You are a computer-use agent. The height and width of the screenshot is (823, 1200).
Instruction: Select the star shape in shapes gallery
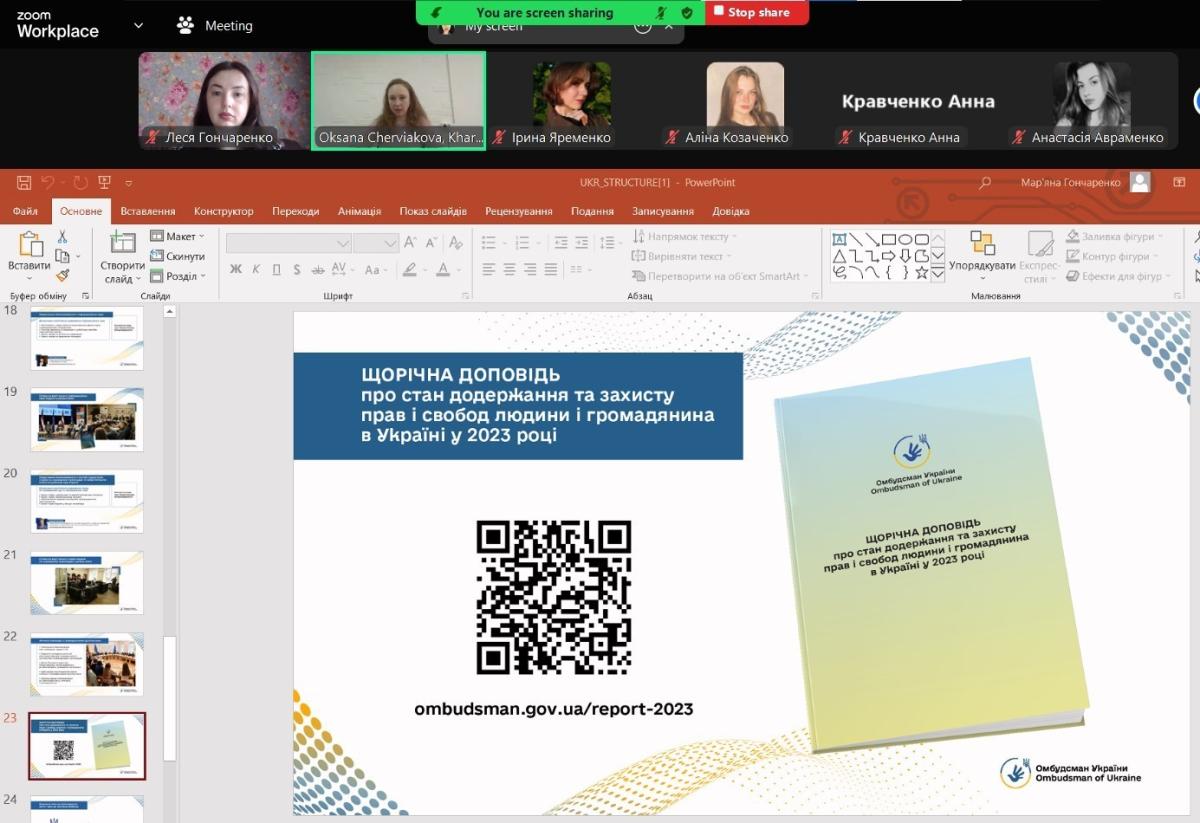click(x=921, y=272)
